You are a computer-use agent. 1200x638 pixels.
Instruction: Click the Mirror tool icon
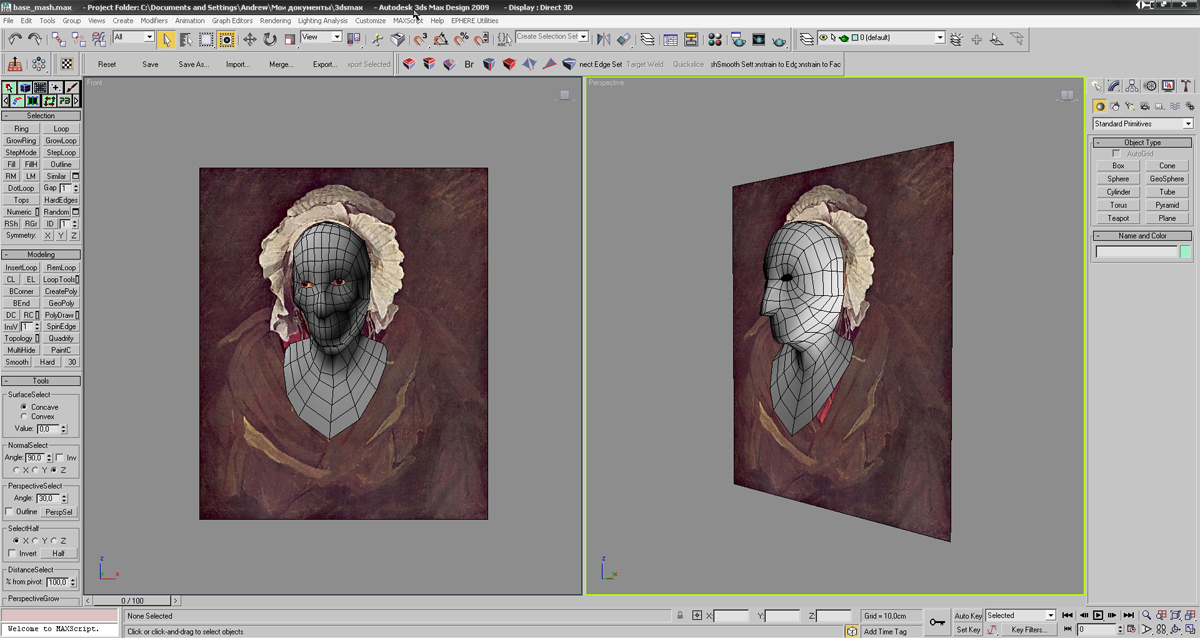[603, 39]
